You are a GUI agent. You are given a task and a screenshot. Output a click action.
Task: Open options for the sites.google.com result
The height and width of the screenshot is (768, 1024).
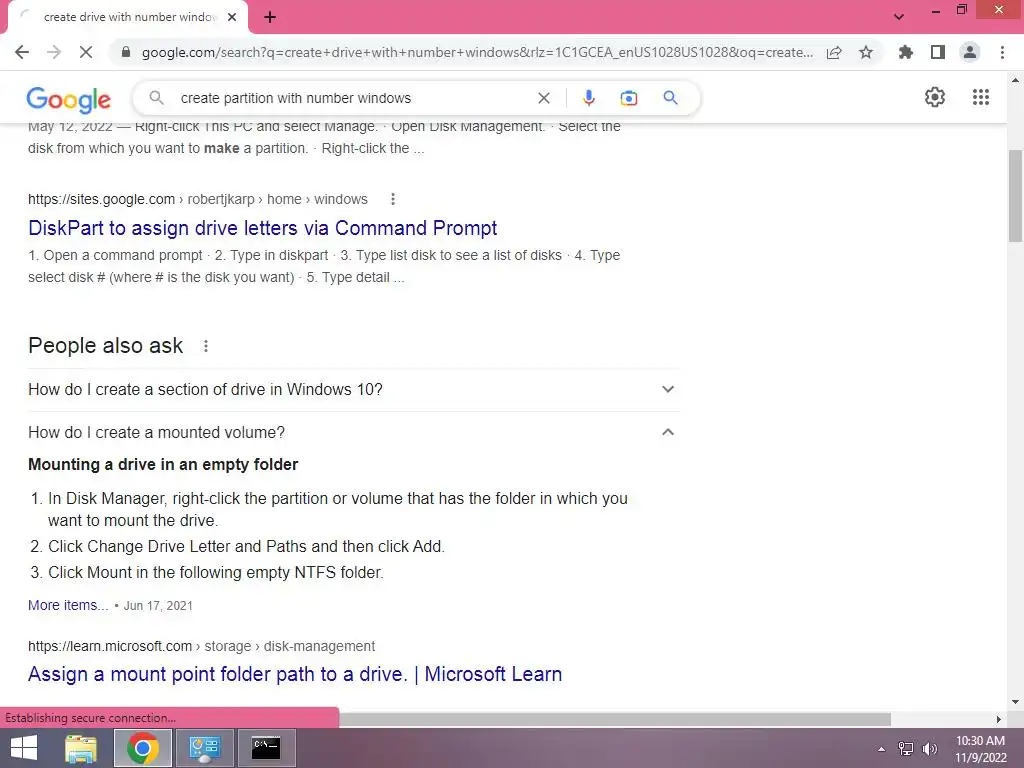tap(392, 199)
